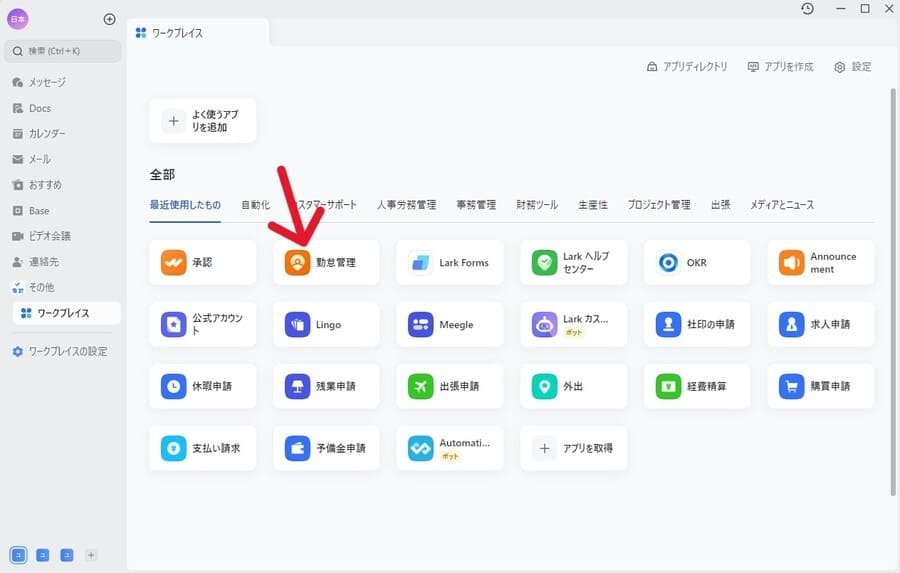Click アプリを取得 to get apps
Viewport: 900px width, 573px height.
[x=573, y=448]
